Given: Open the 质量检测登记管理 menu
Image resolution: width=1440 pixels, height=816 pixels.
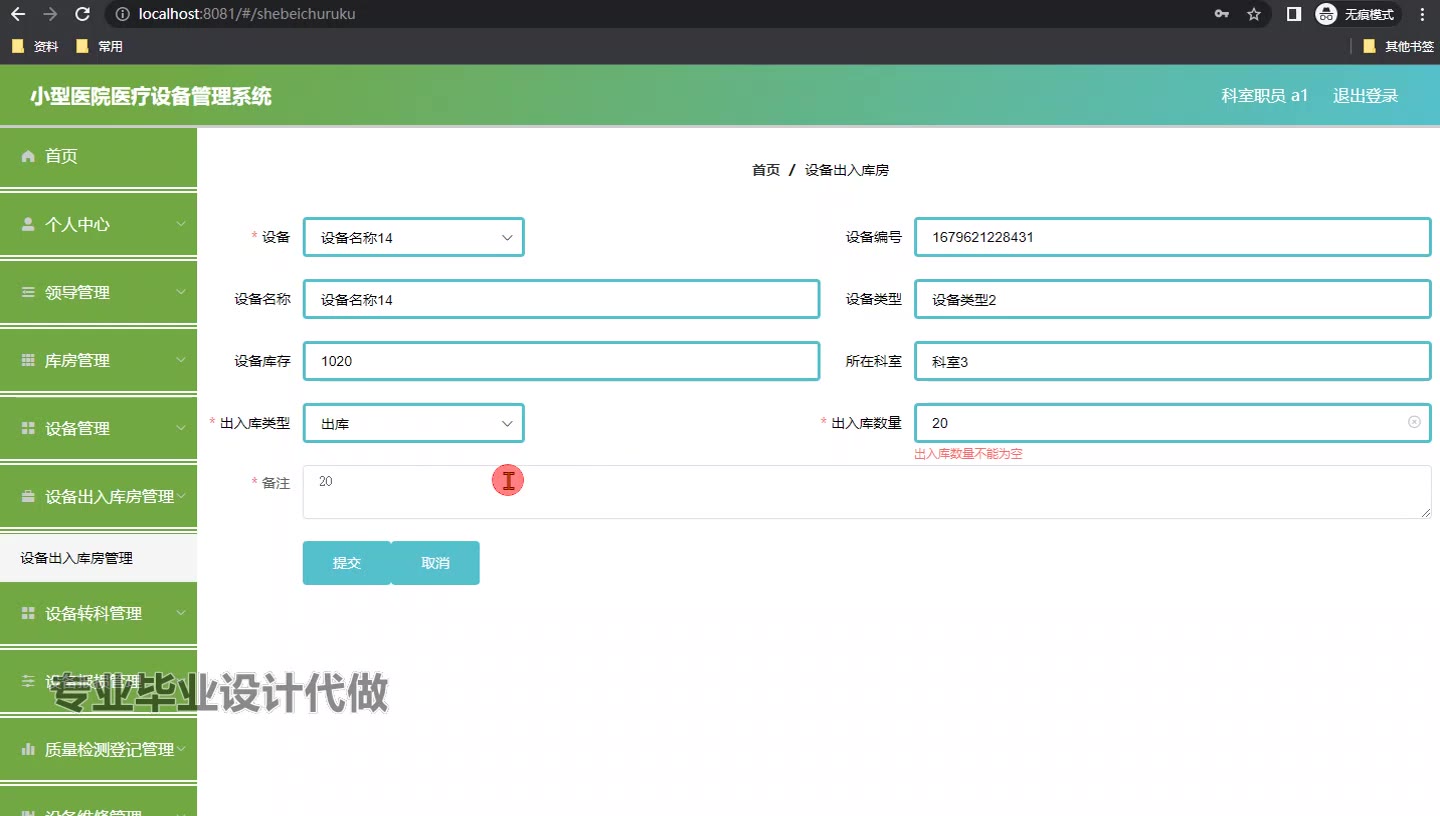Looking at the screenshot, I should click(x=98, y=749).
